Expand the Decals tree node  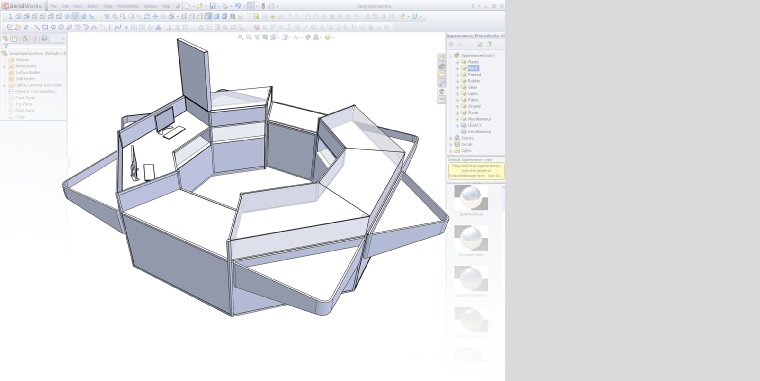451,144
